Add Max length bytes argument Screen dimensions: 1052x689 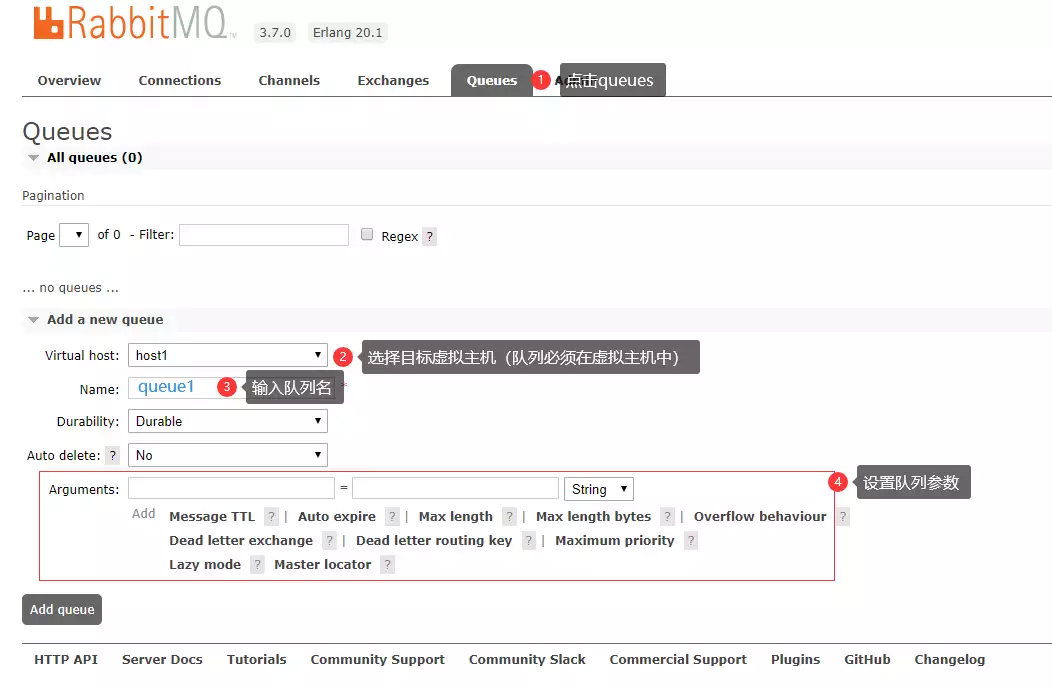[x=593, y=517]
